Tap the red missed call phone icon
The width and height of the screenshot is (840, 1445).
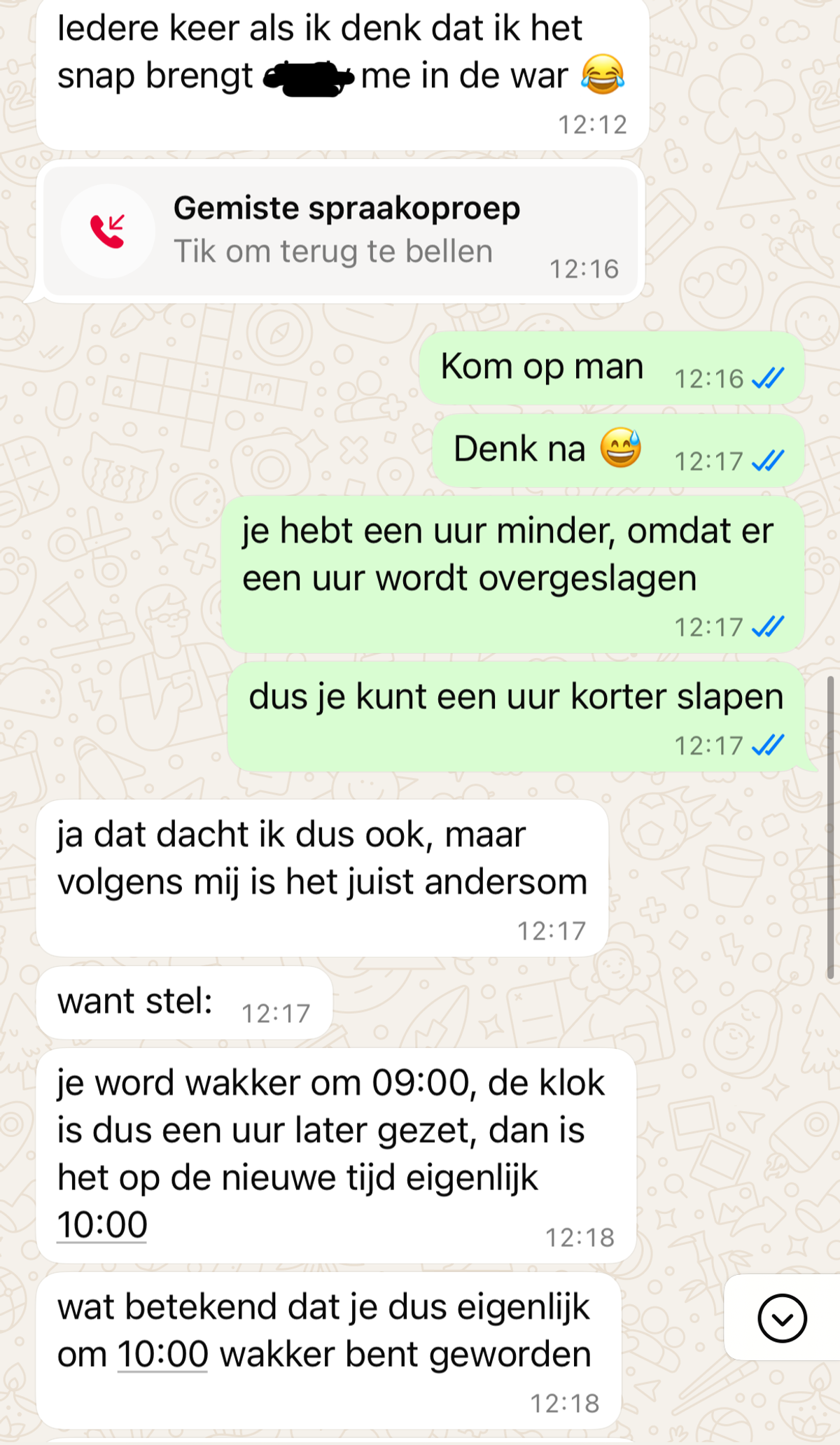[x=108, y=231]
